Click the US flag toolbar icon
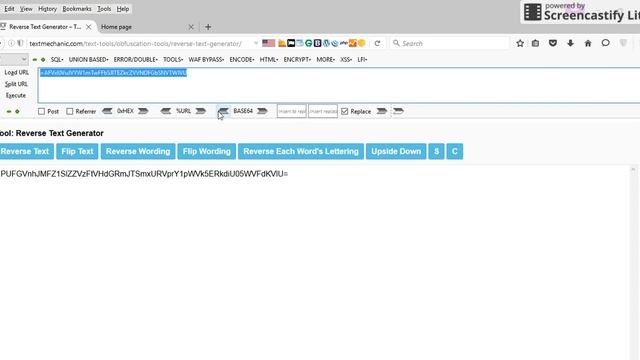Viewport: 640px width, 360px height. click(x=269, y=43)
